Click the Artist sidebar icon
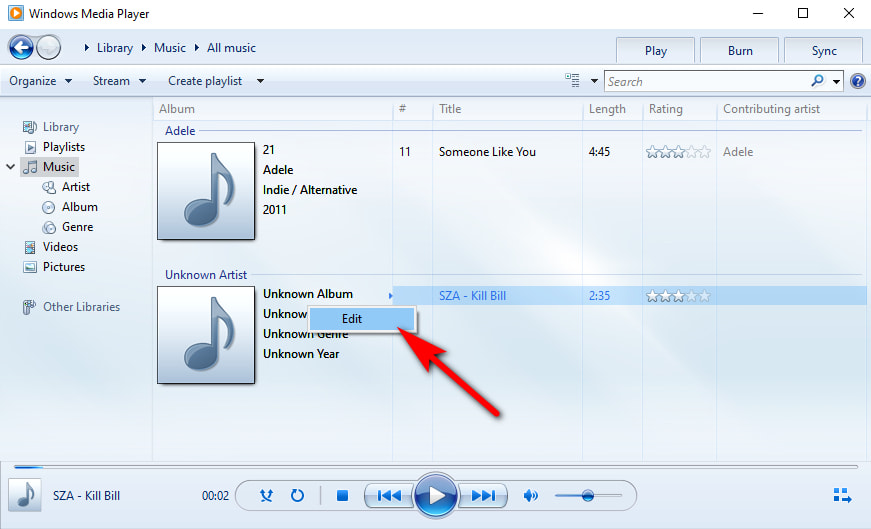Image resolution: width=871 pixels, height=529 pixels. point(49,187)
